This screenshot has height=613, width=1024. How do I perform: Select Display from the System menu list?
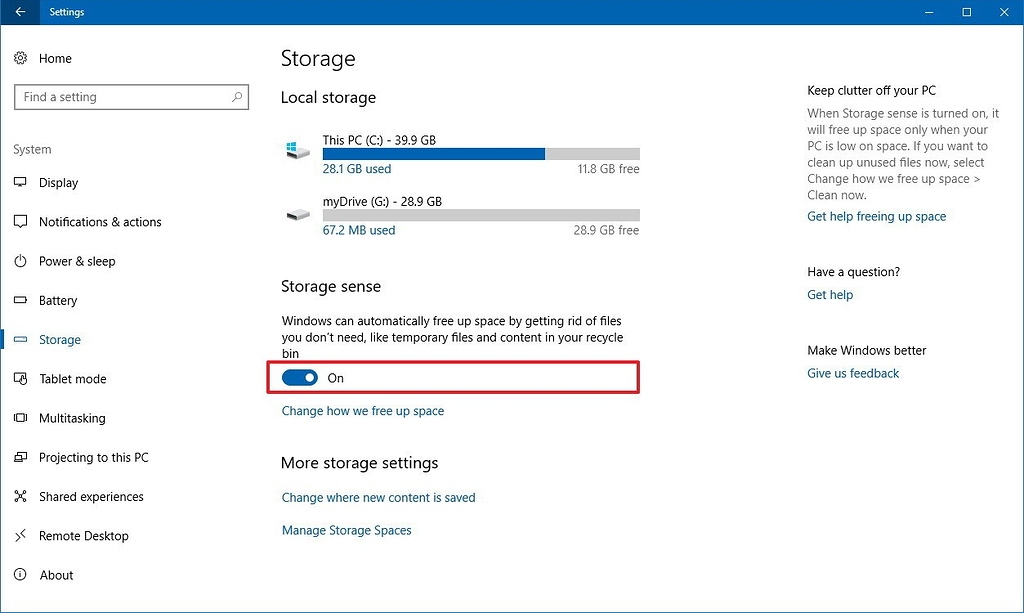[60, 183]
